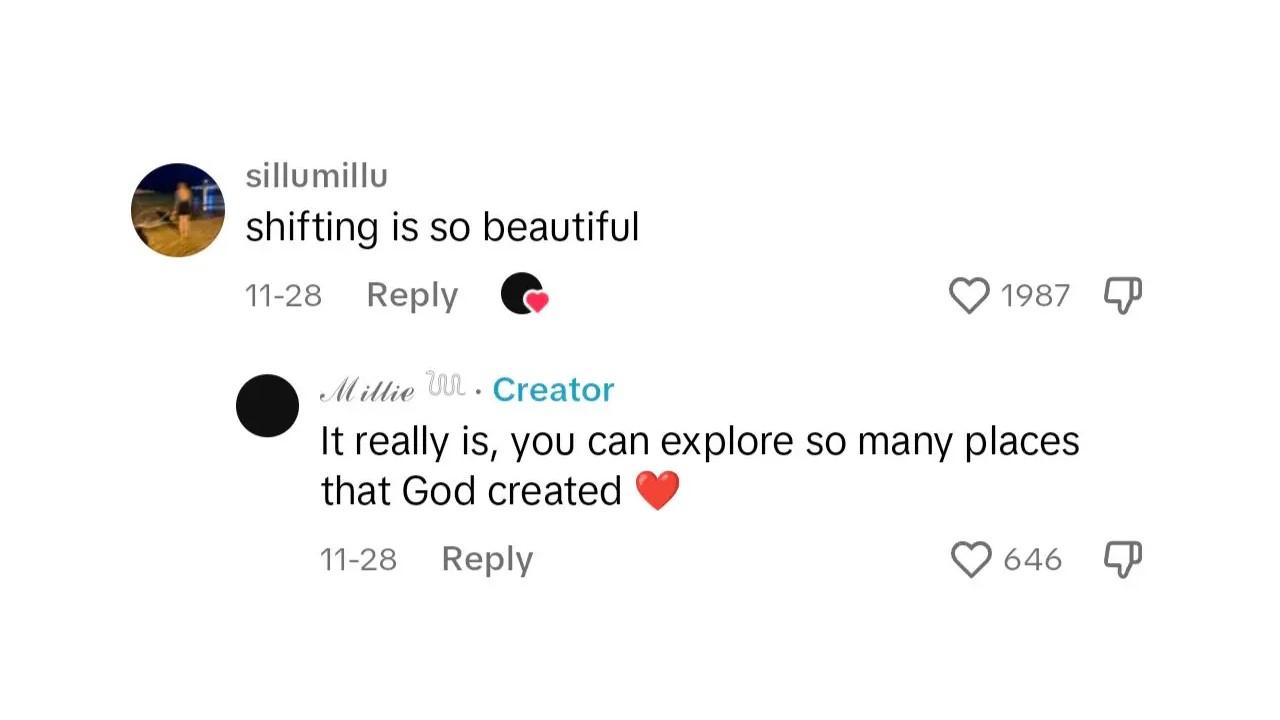The width and height of the screenshot is (1280, 720).
Task: Select the creator's reply message text
Action: (x=699, y=441)
